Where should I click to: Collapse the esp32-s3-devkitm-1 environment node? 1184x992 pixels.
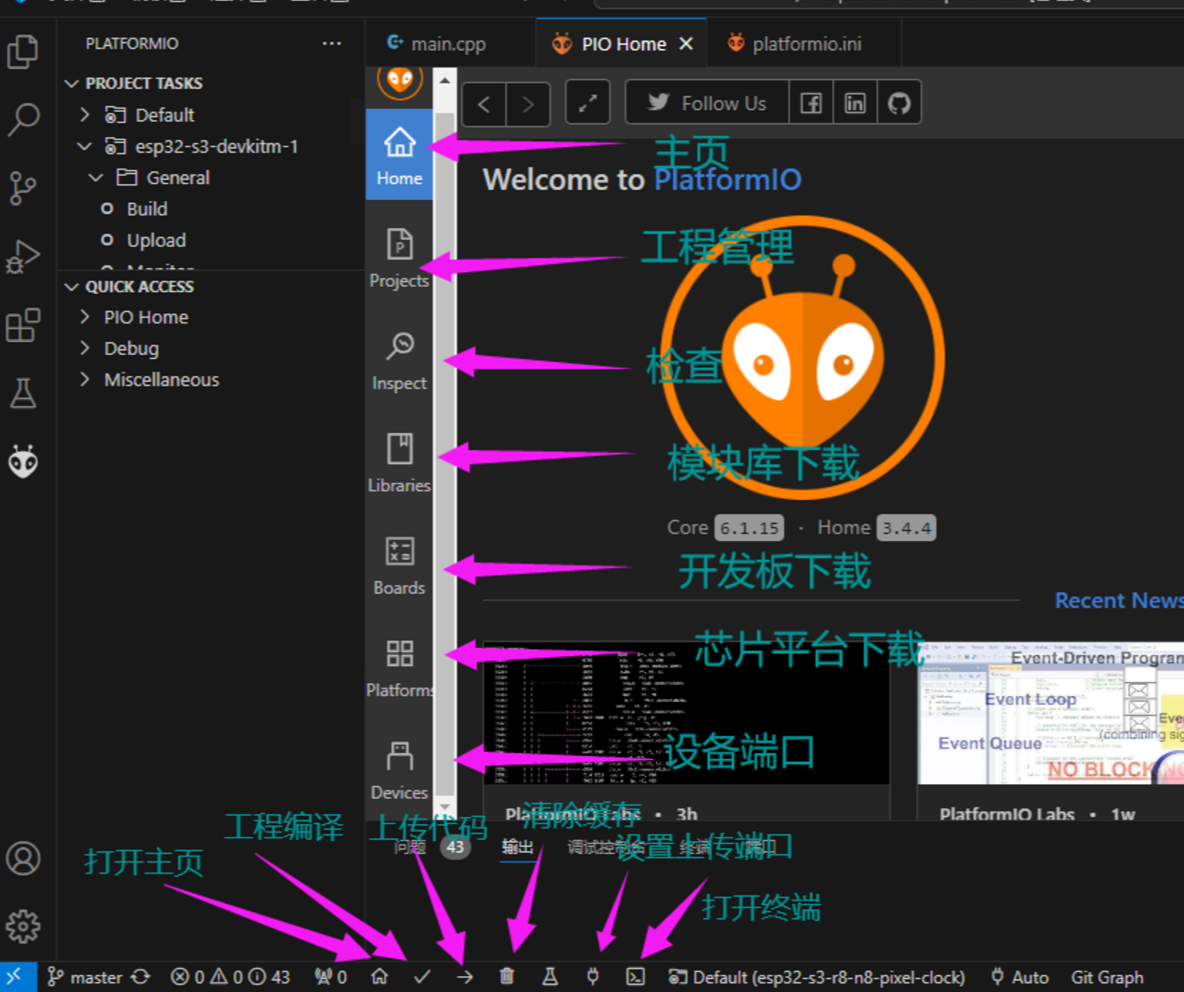point(85,146)
